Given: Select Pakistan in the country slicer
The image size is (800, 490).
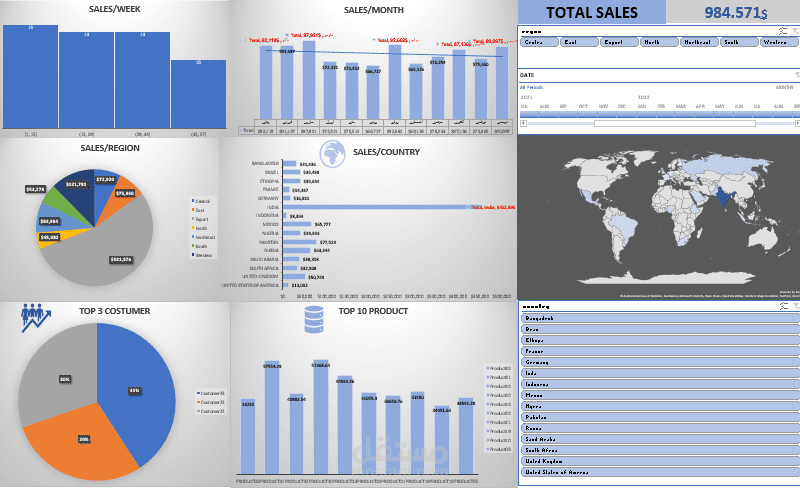Looking at the screenshot, I should (x=660, y=417).
